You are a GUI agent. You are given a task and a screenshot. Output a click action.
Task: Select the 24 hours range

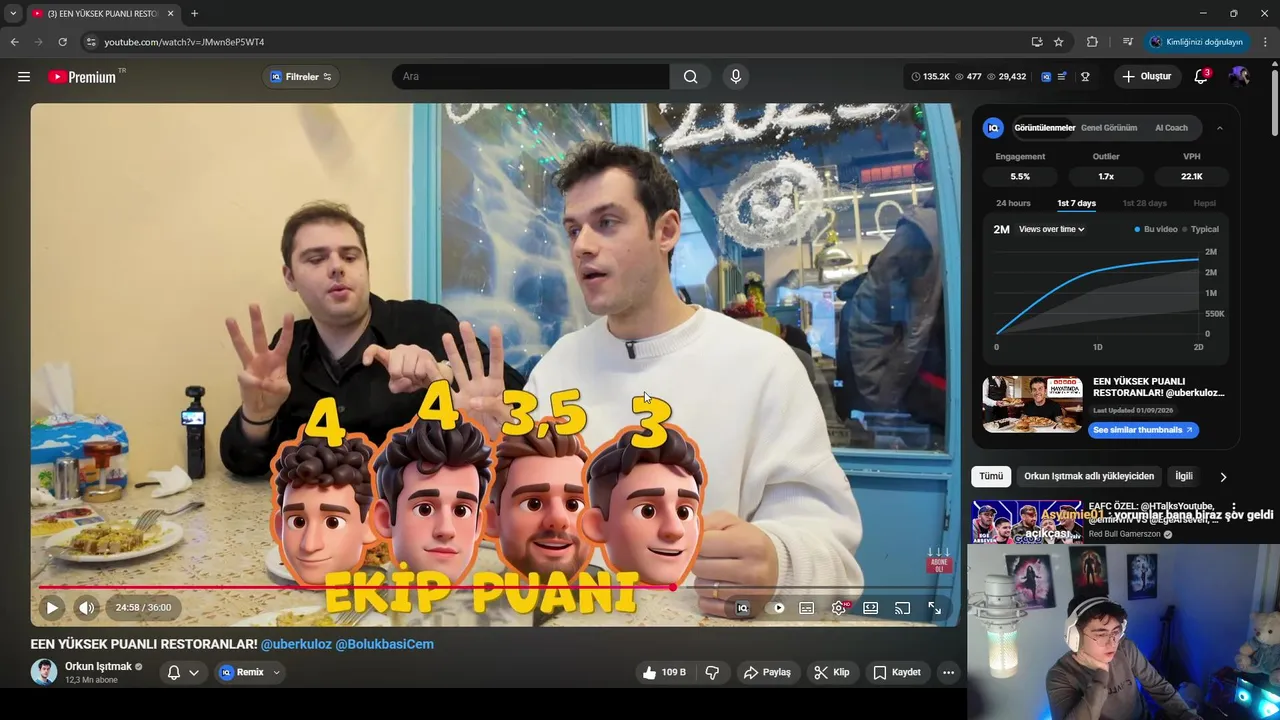click(x=1013, y=203)
